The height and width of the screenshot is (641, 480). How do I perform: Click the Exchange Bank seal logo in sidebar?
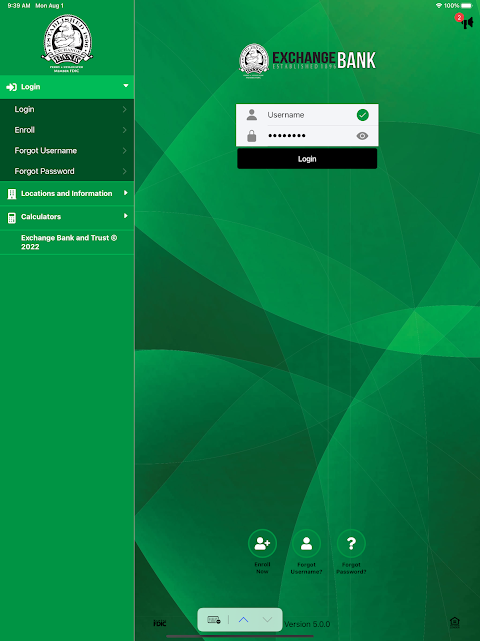point(67,43)
